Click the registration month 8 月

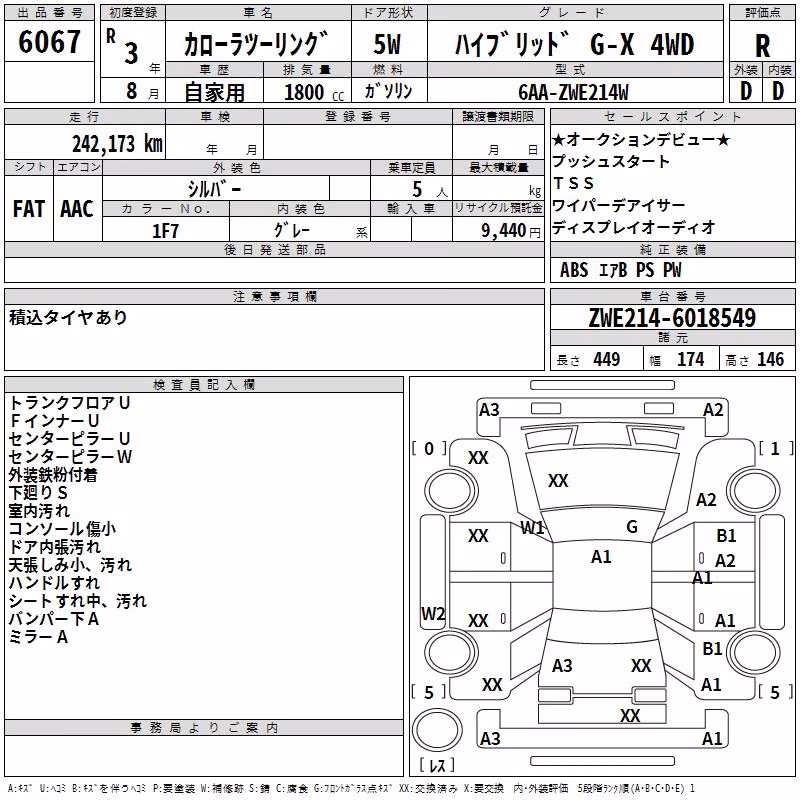click(142, 91)
